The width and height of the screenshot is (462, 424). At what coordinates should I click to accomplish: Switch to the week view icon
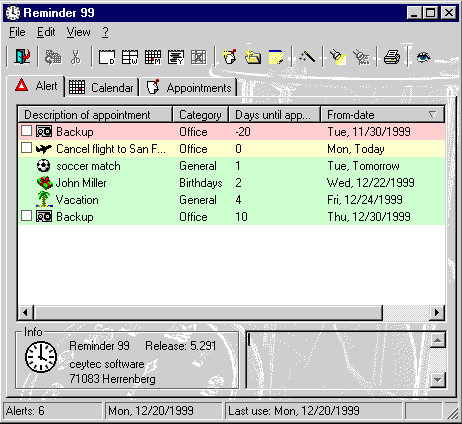(130, 57)
